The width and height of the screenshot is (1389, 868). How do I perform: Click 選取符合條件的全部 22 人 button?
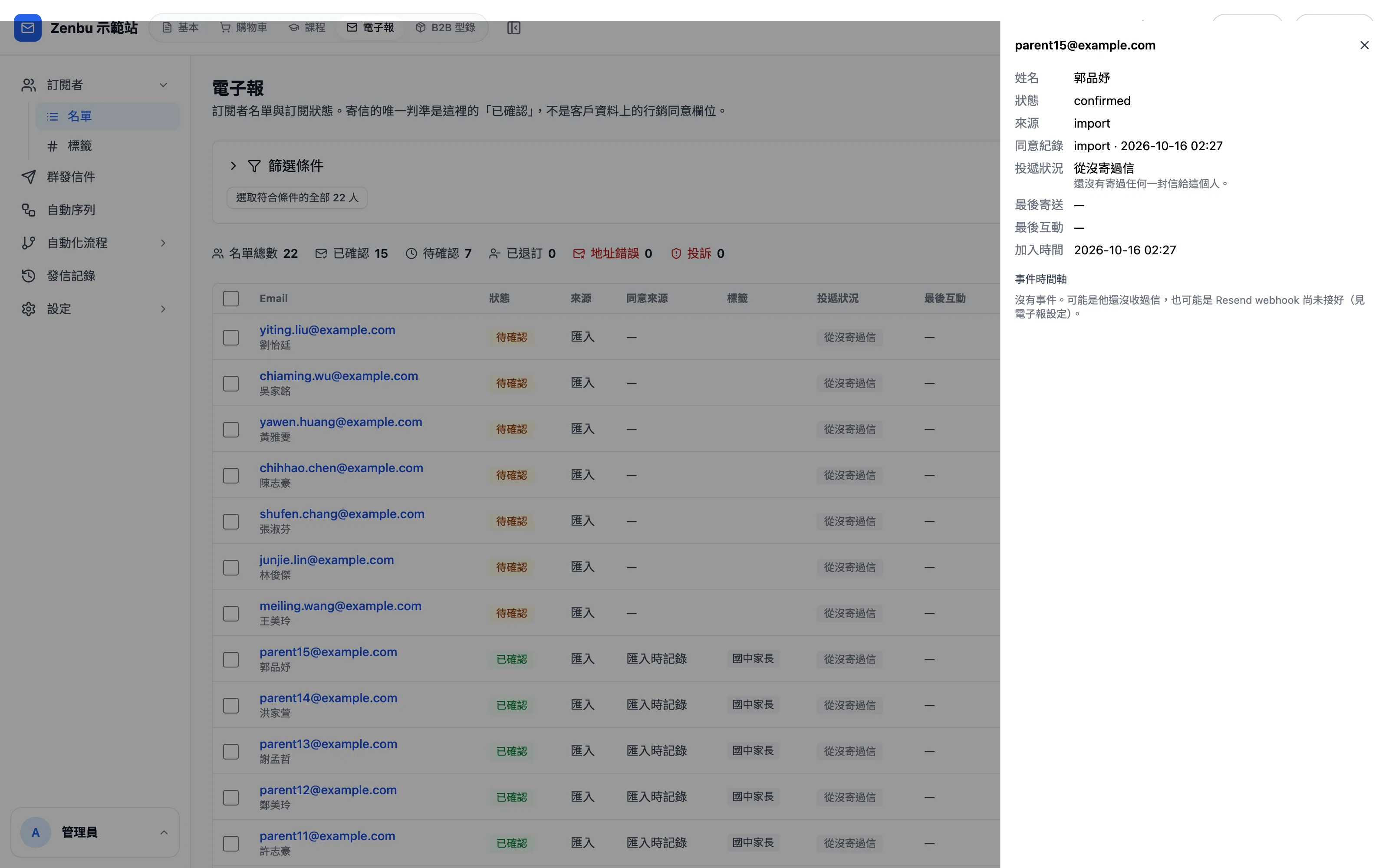[x=297, y=197]
